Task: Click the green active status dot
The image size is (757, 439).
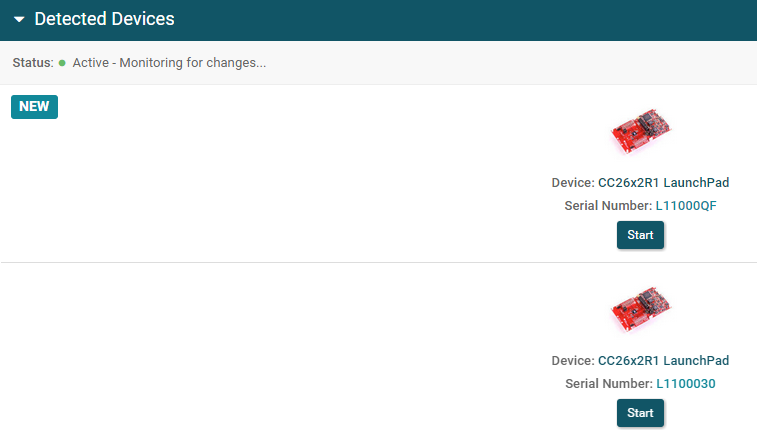Action: pos(62,63)
